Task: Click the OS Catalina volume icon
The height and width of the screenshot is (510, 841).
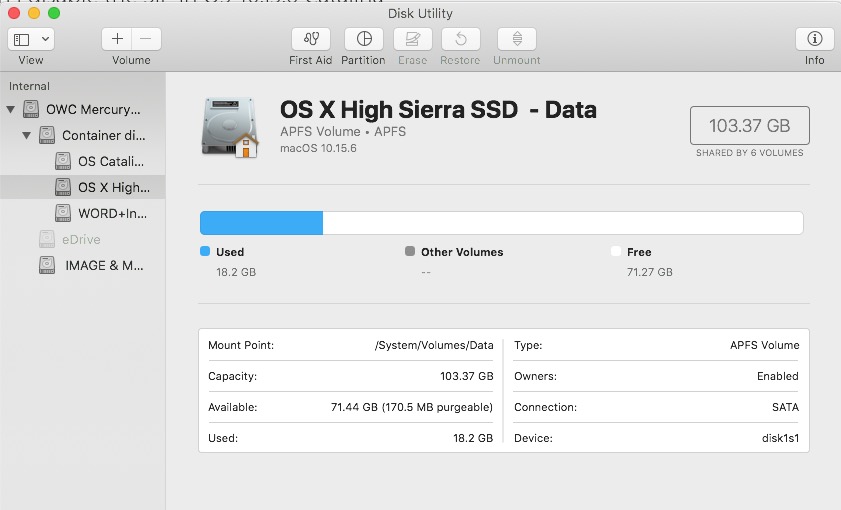Action: point(63,161)
